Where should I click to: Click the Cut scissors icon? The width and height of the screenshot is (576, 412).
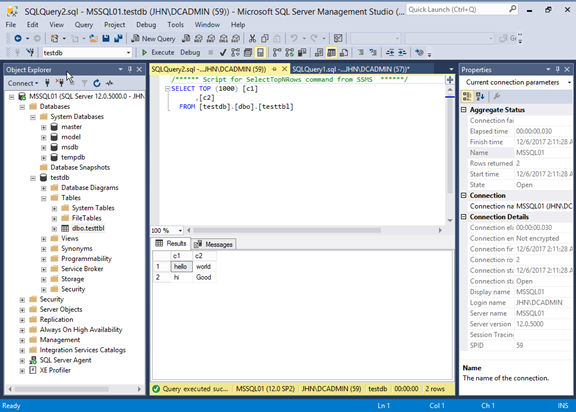coord(252,38)
